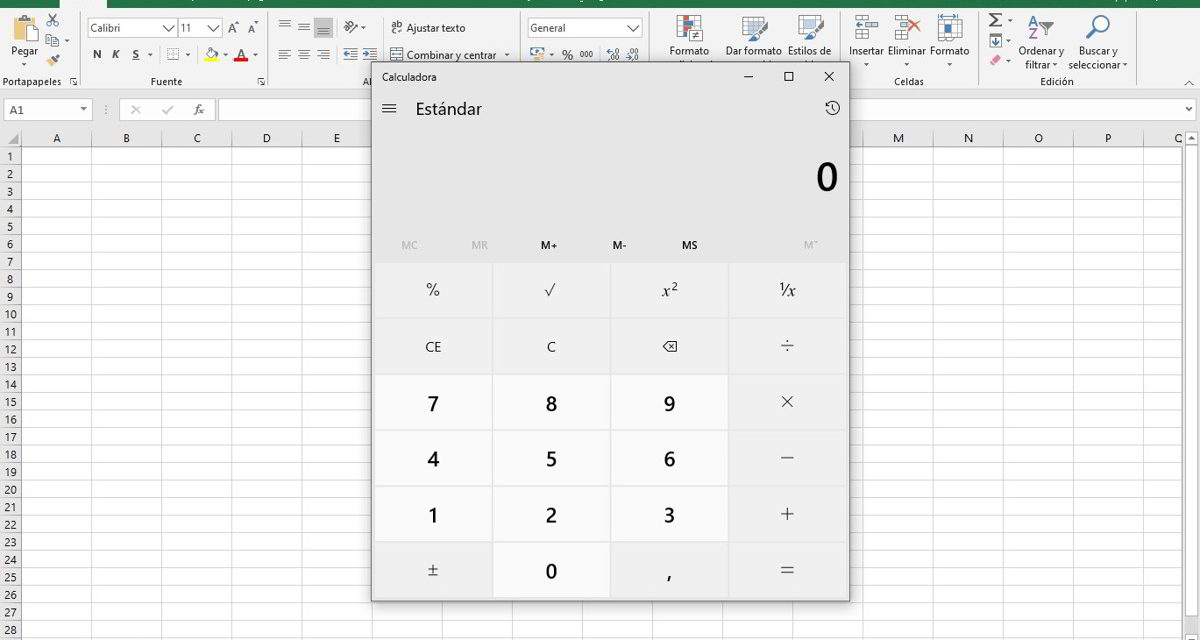The image size is (1200, 640).
Task: Select column B header
Action: click(x=126, y=138)
